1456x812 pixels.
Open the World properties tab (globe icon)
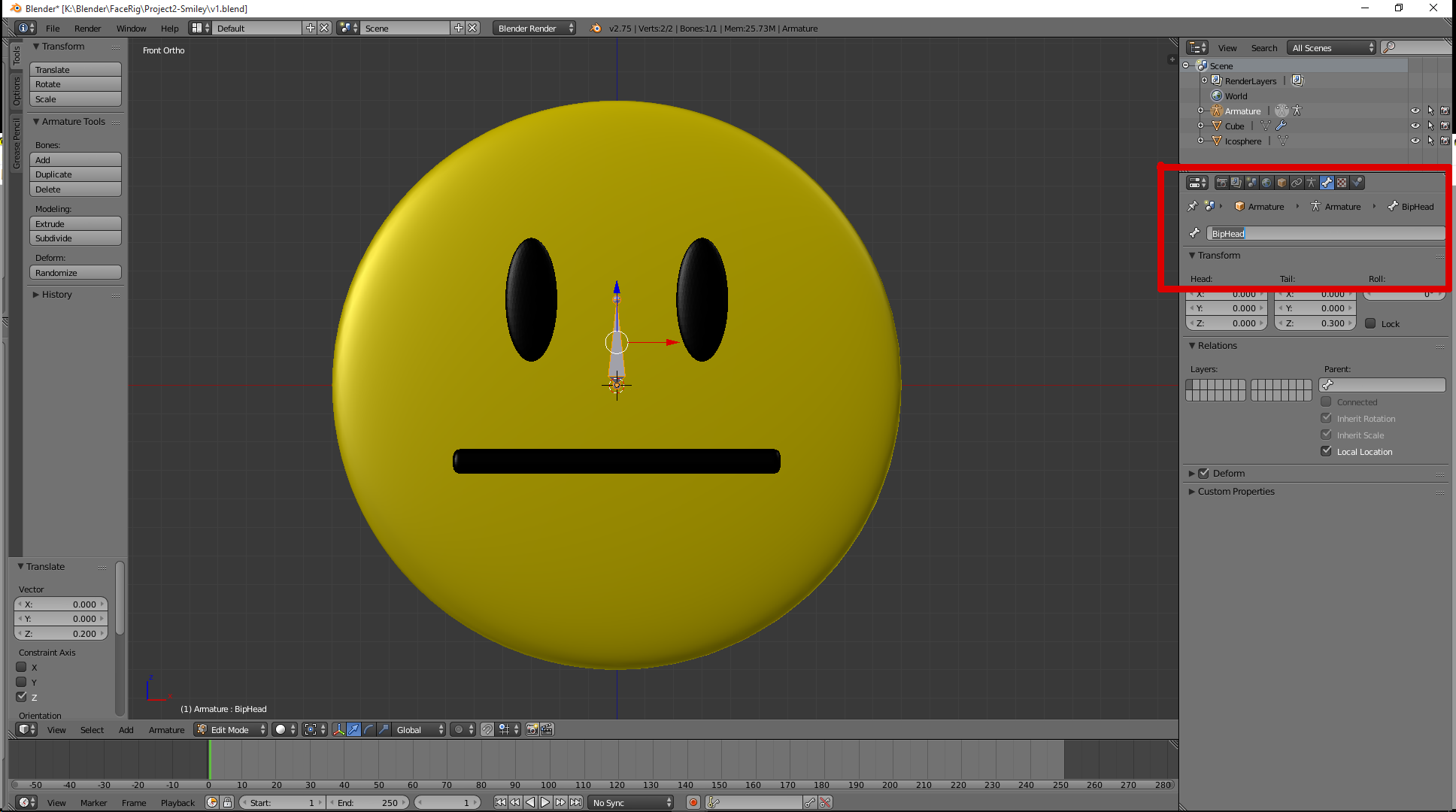(1266, 183)
